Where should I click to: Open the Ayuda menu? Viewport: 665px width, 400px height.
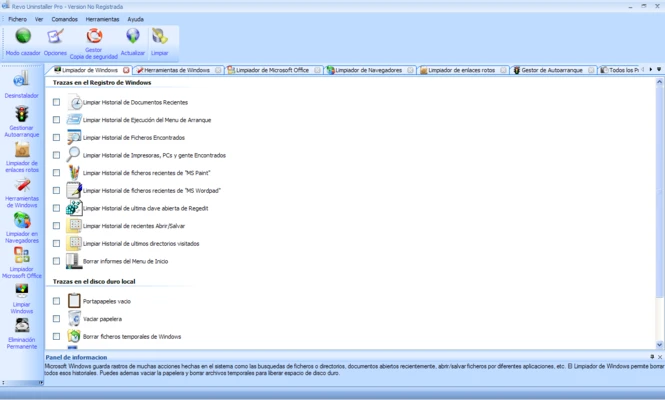pos(136,19)
